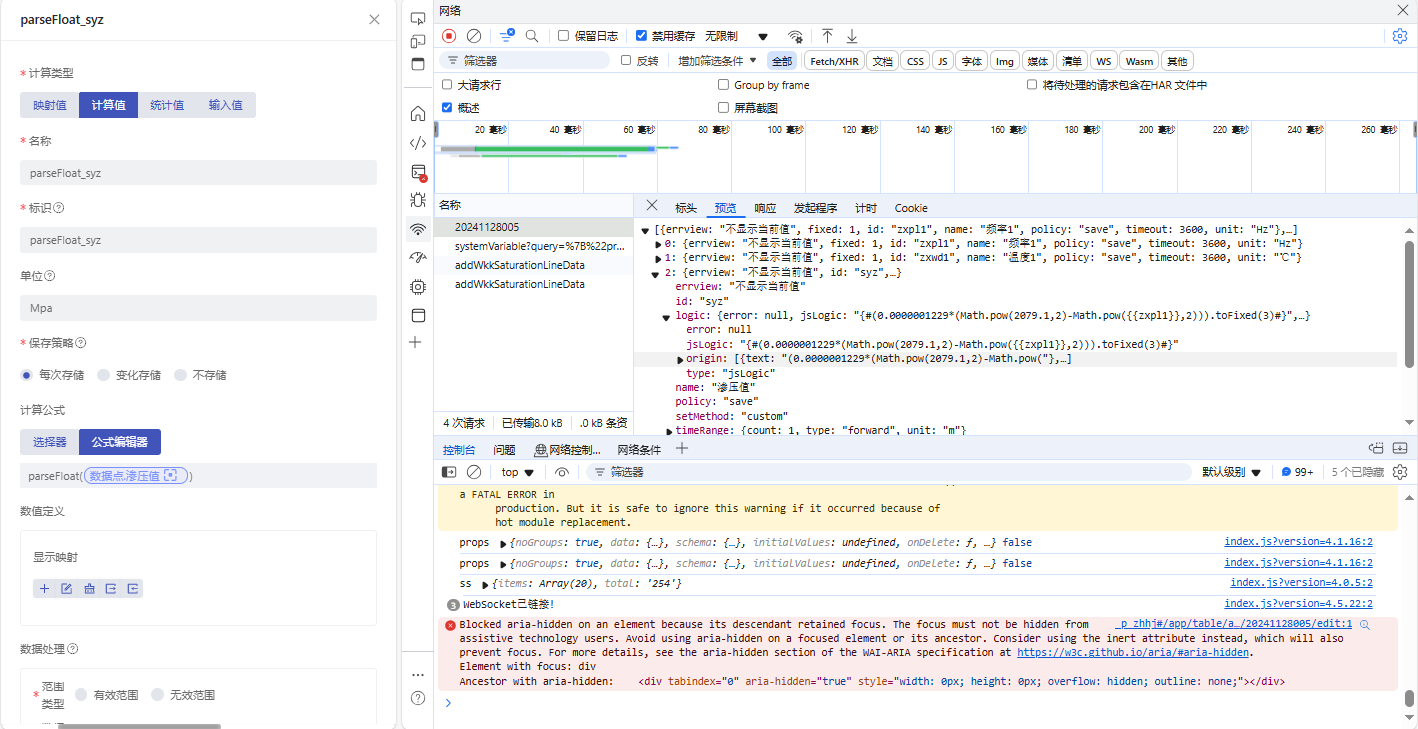Collapse array item 2 syz
This screenshot has height=729, width=1418.
pos(655,273)
